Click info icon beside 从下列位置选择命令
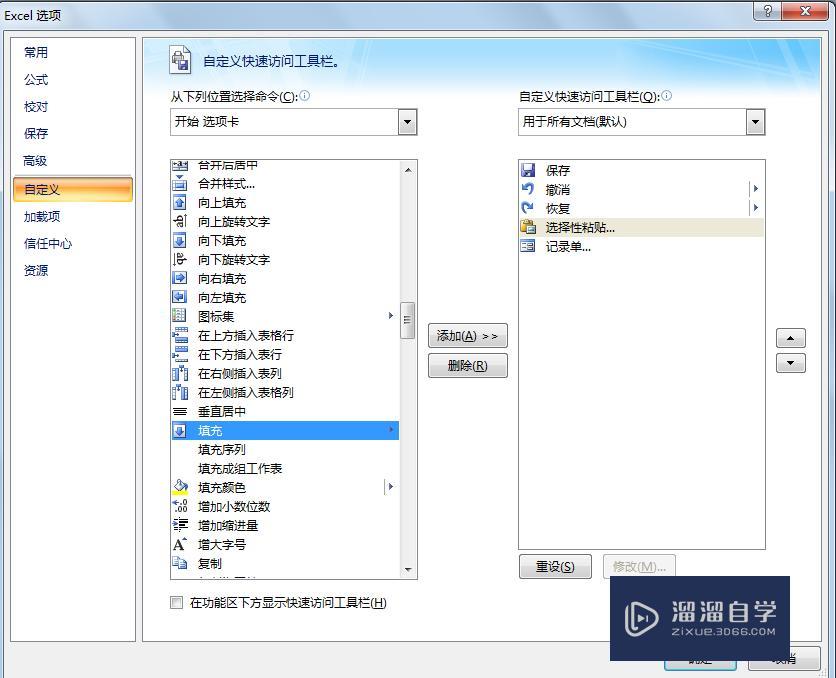The width and height of the screenshot is (836, 678). [x=304, y=95]
